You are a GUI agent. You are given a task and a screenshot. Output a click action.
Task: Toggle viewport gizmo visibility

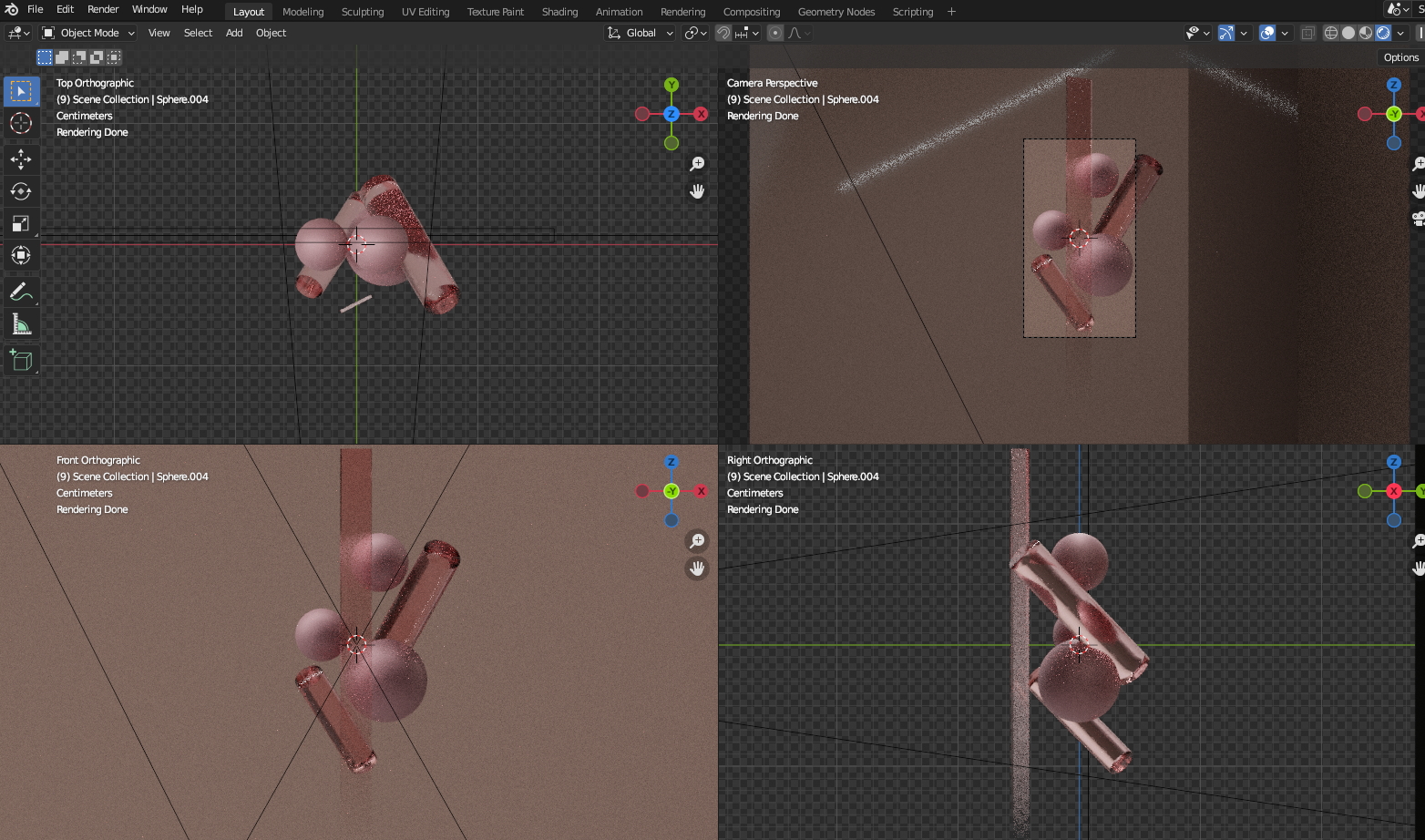click(1226, 33)
